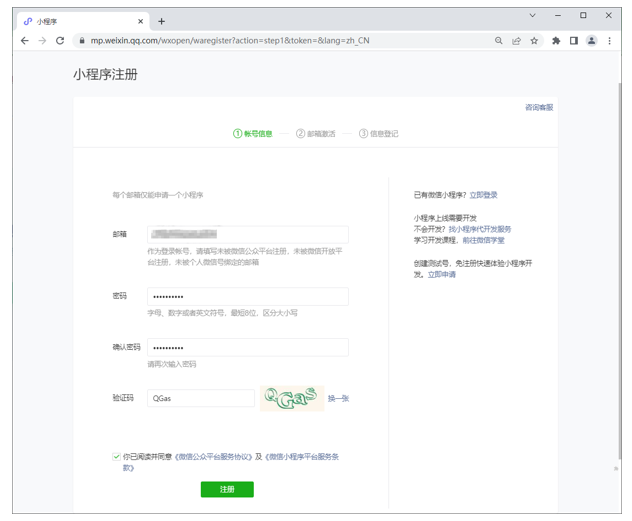Image resolution: width=632 pixels, height=521 pixels.
Task: Open a new browser tab
Action: pos(161,21)
